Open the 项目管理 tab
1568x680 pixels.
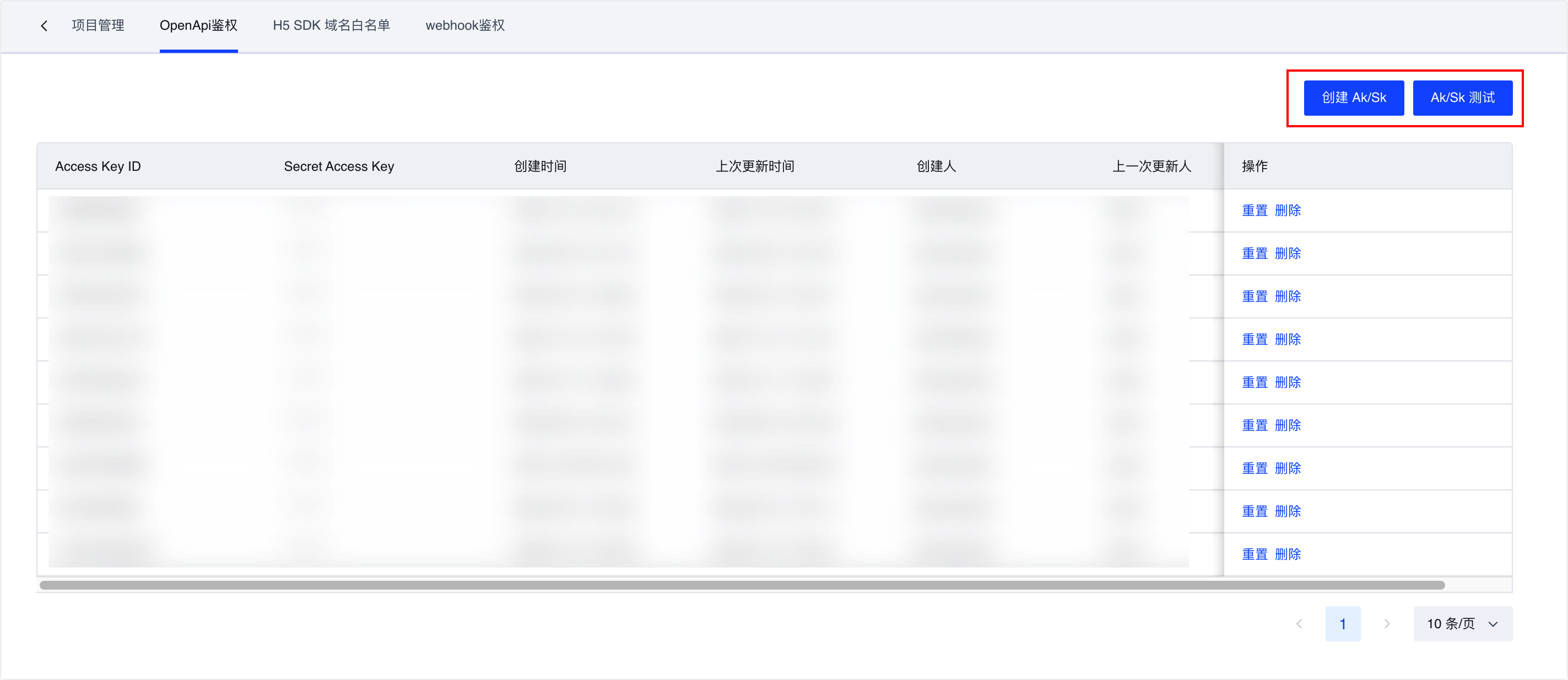[98, 25]
